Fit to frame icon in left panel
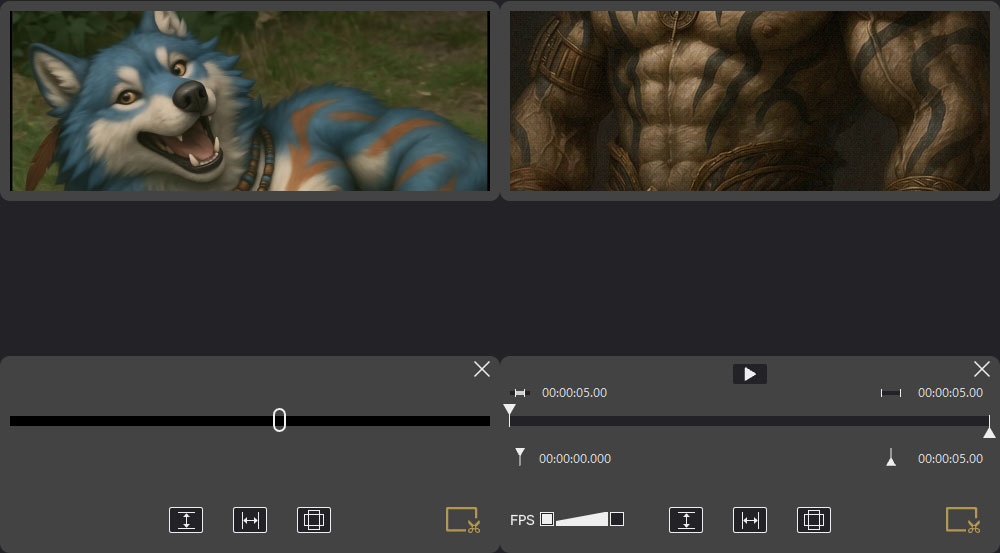 coord(314,520)
